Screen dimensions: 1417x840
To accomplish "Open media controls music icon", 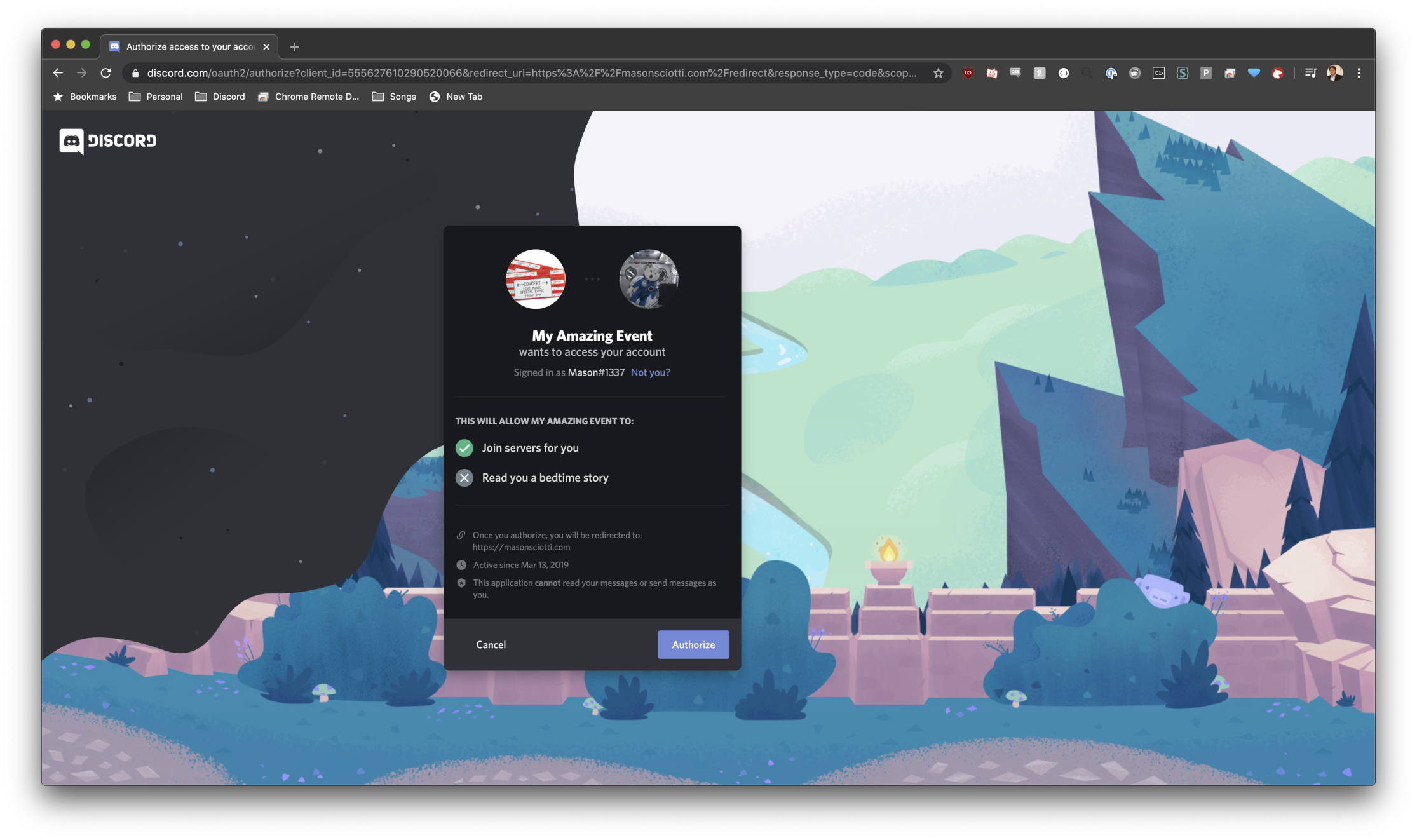I will click(1310, 73).
